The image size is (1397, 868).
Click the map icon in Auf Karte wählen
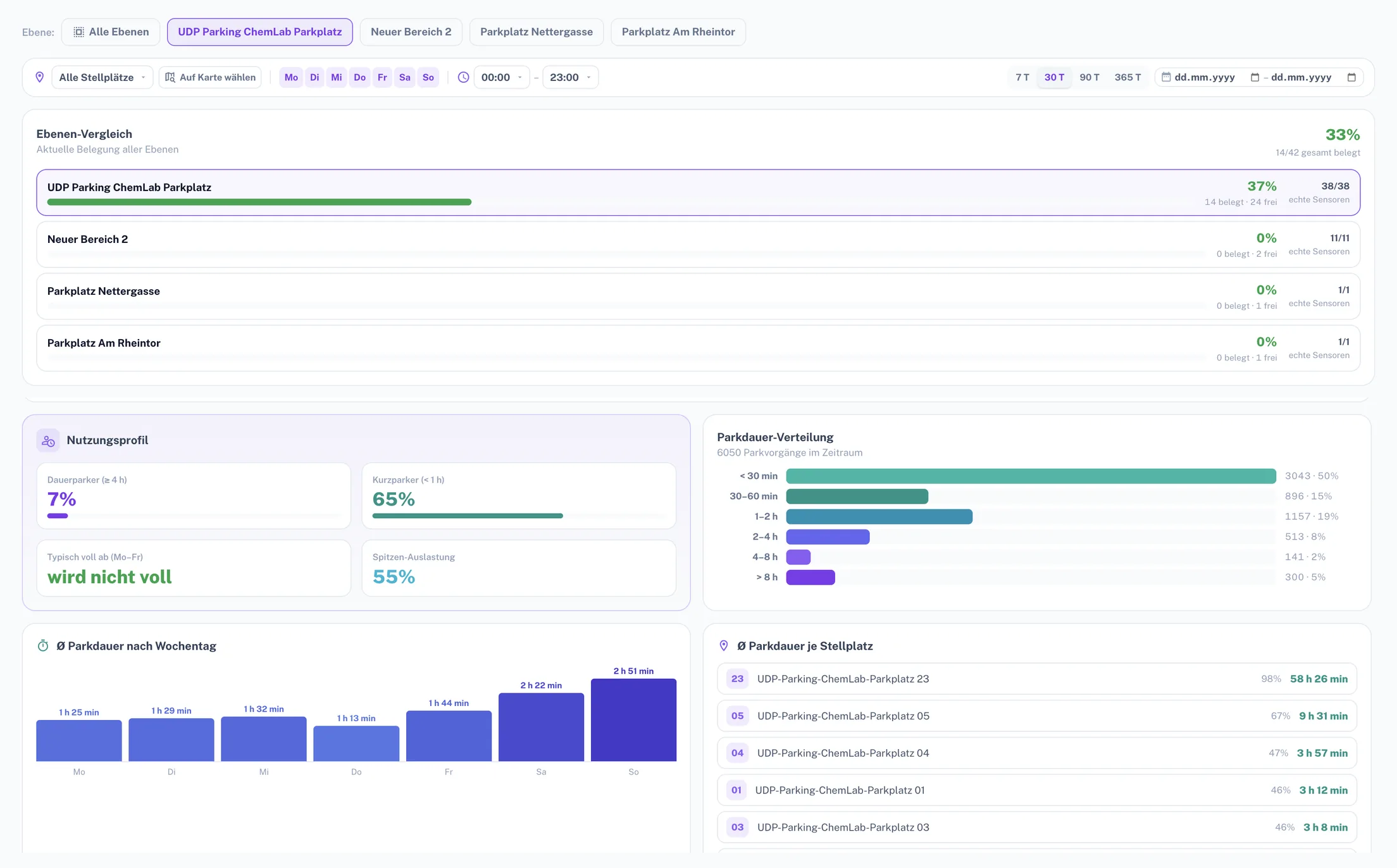(170, 77)
